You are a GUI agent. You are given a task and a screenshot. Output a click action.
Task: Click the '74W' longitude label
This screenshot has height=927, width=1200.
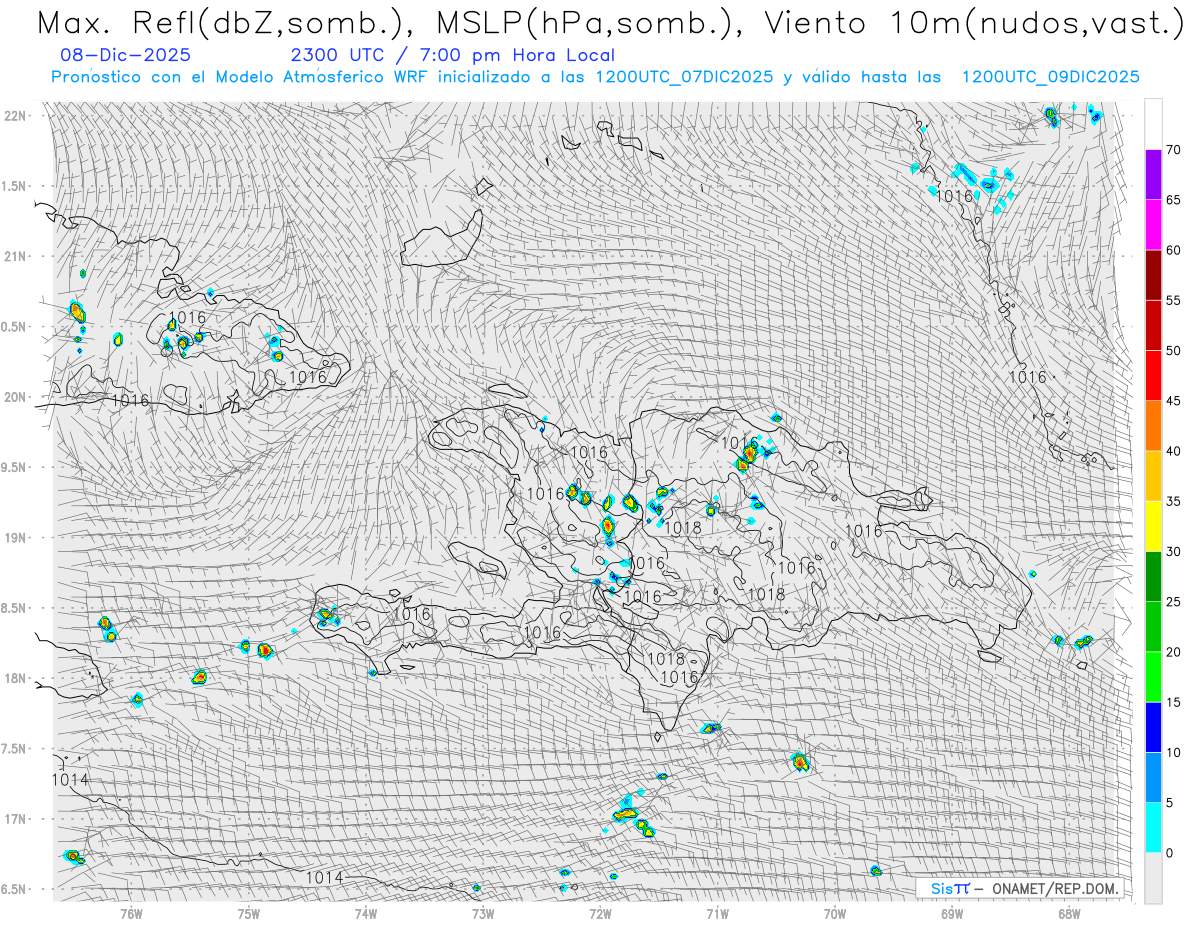(x=366, y=913)
